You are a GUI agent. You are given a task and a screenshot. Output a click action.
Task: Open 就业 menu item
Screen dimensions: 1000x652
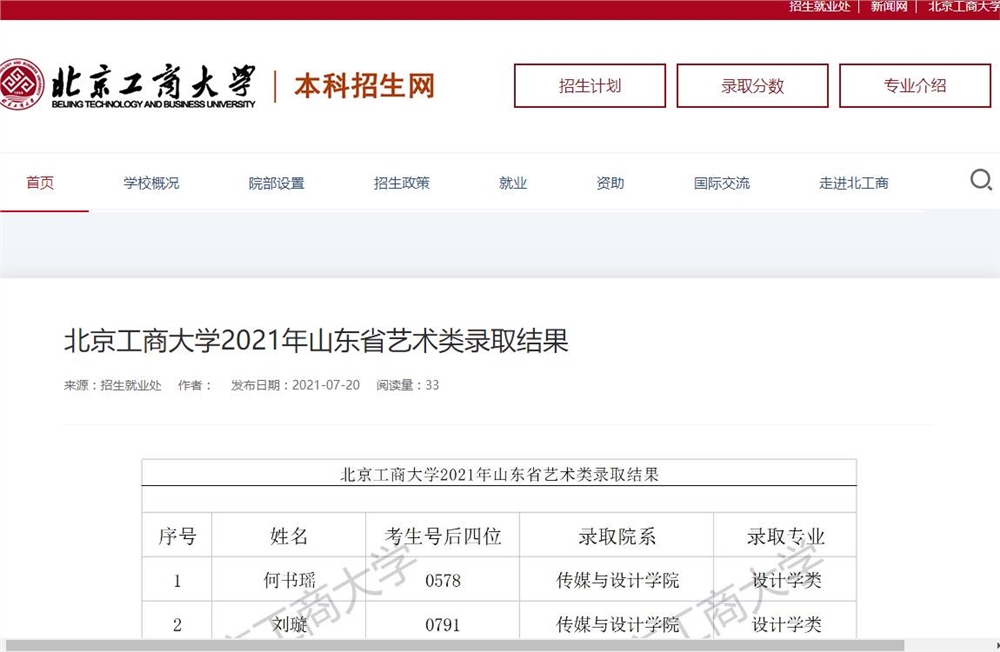(x=513, y=183)
